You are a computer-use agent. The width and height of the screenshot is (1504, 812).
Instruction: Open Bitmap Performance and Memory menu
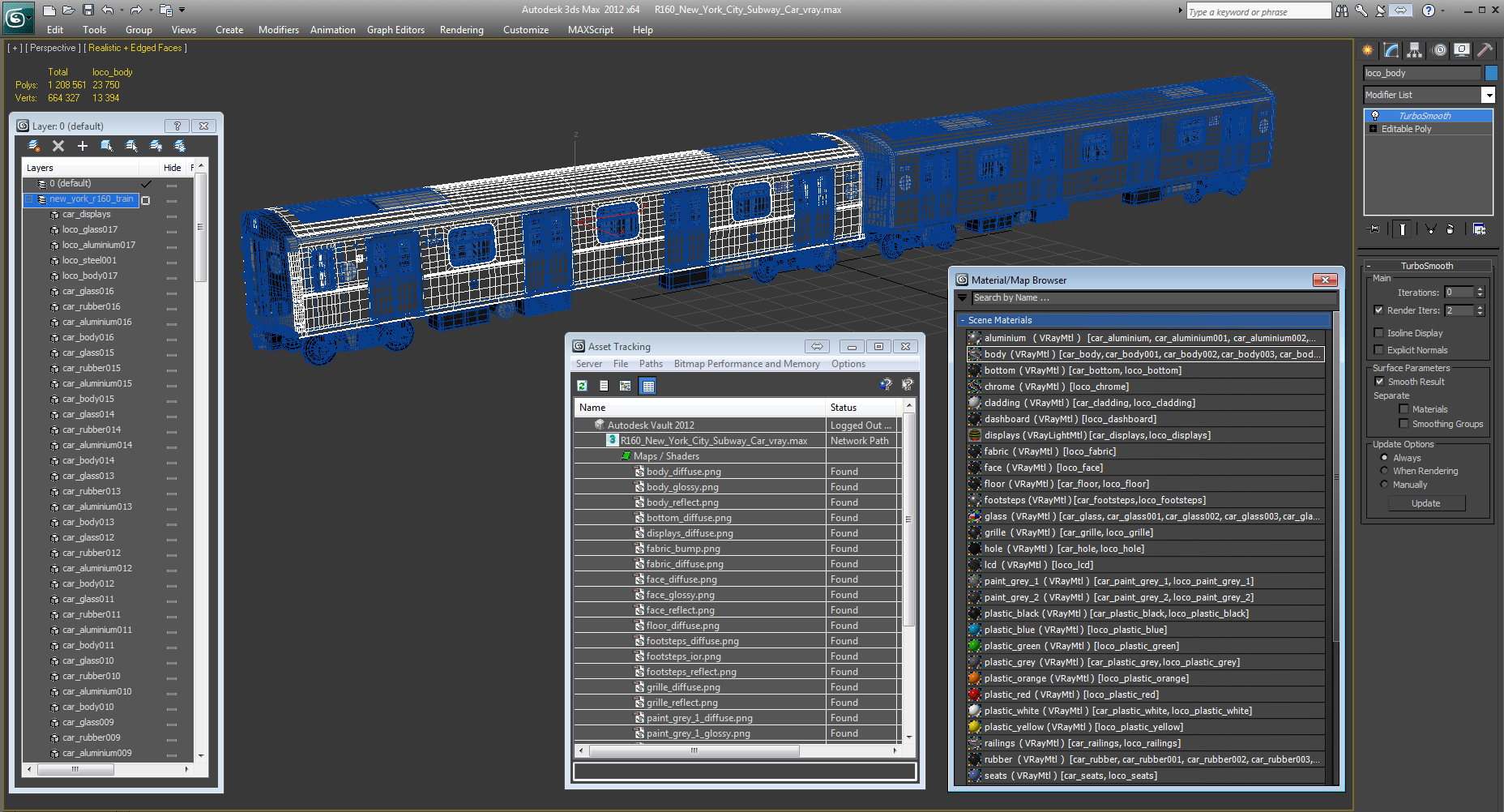point(746,364)
